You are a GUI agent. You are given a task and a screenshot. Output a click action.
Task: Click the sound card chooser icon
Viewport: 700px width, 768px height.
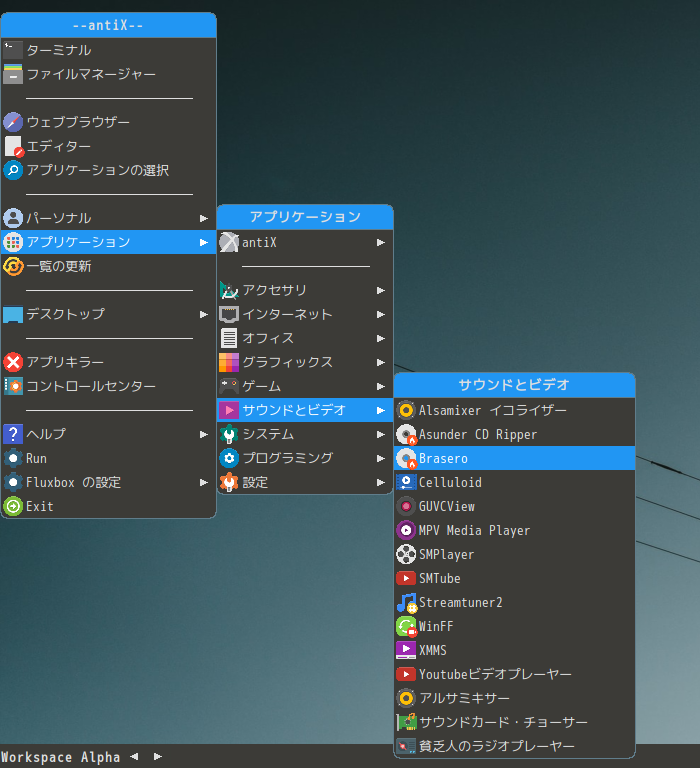coord(406,722)
